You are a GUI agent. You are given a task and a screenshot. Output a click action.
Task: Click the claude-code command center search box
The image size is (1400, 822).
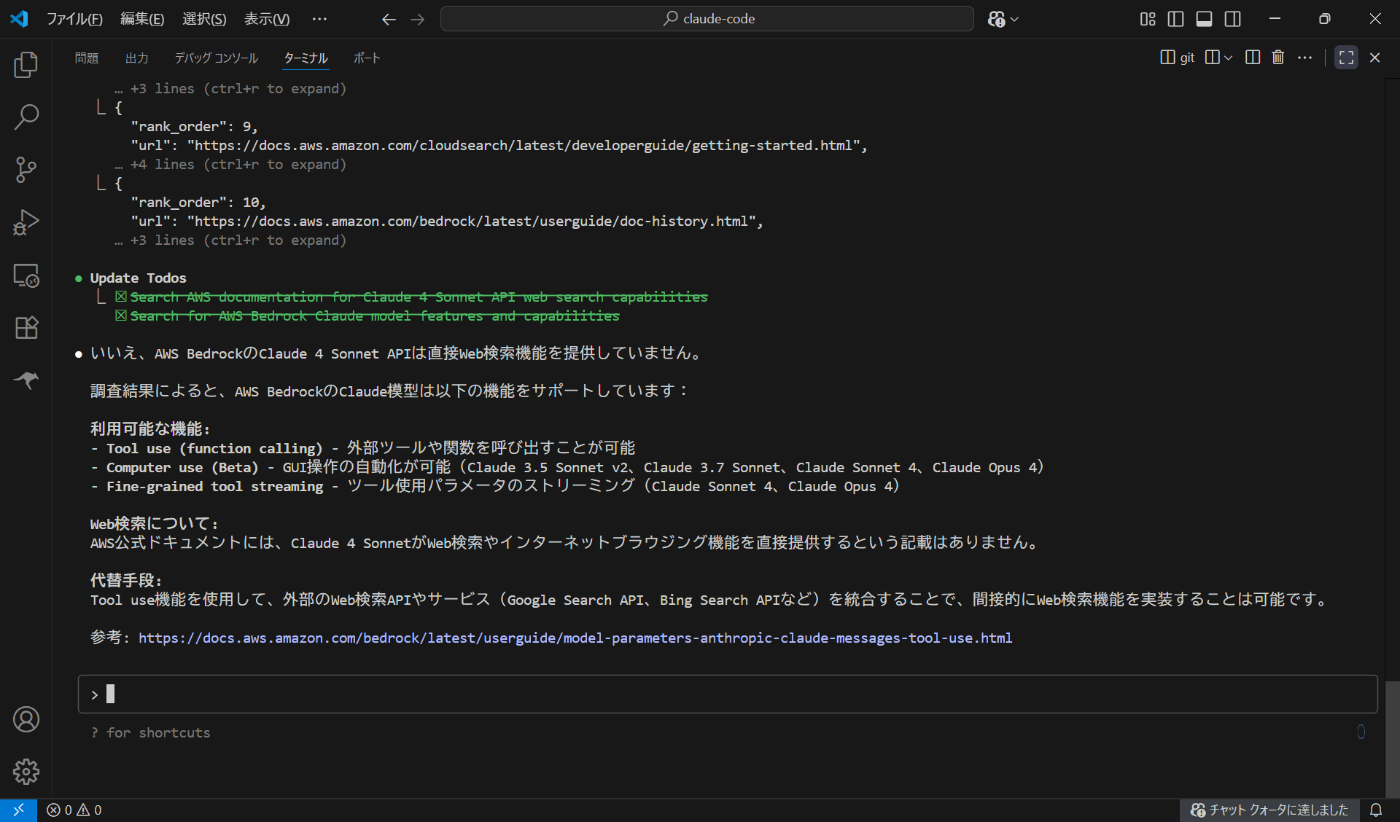coord(707,19)
